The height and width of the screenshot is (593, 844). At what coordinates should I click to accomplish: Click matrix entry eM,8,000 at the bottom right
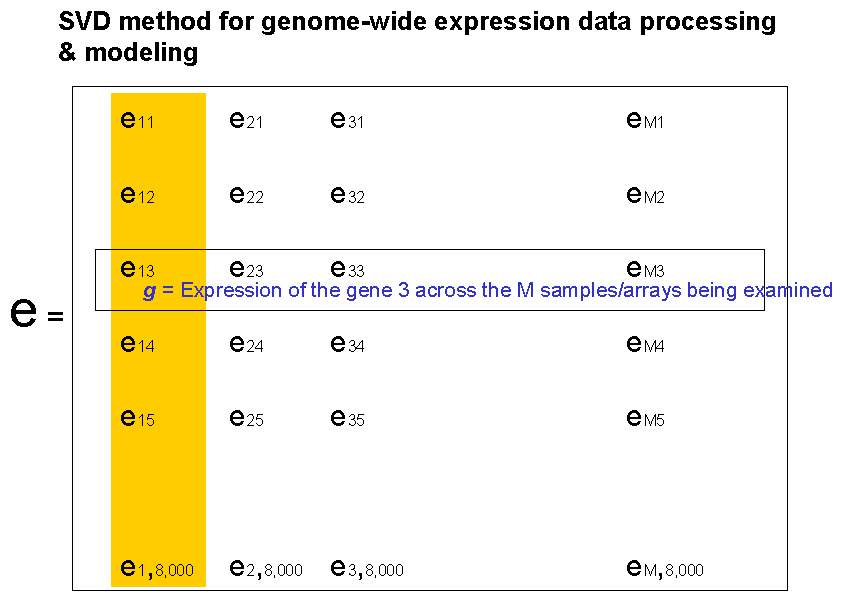click(x=664, y=568)
